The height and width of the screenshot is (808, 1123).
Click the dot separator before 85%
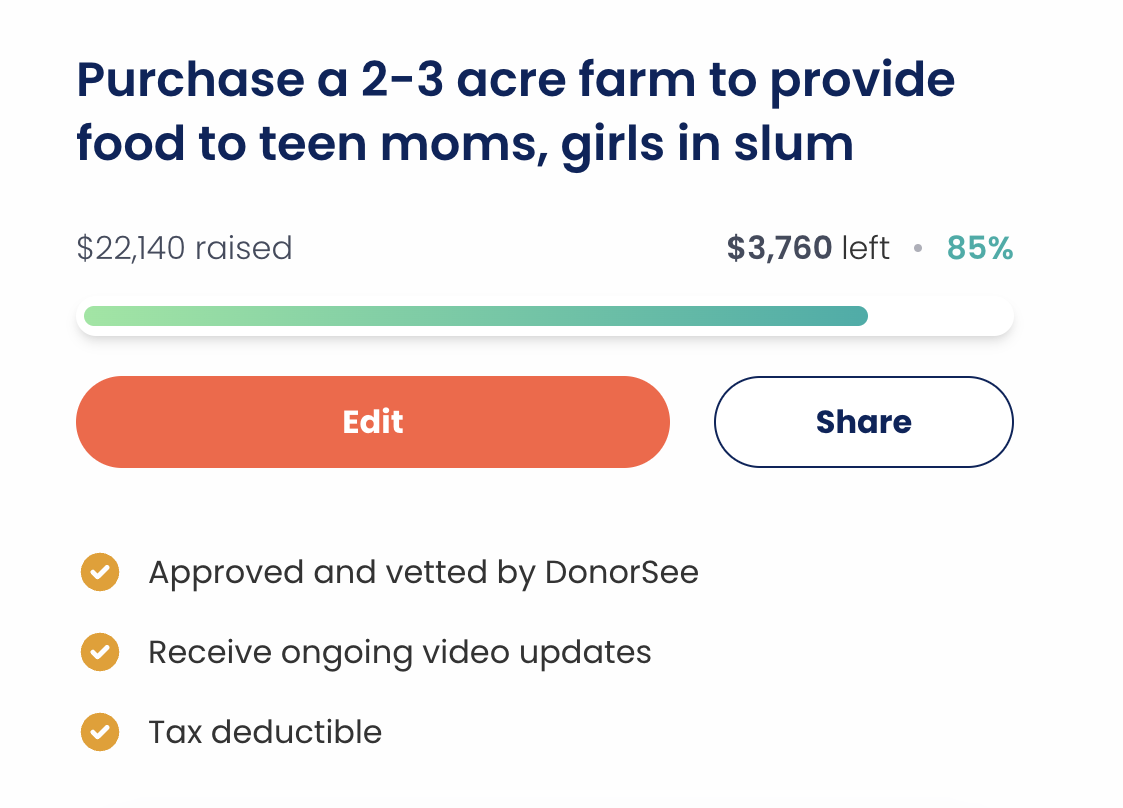click(918, 249)
